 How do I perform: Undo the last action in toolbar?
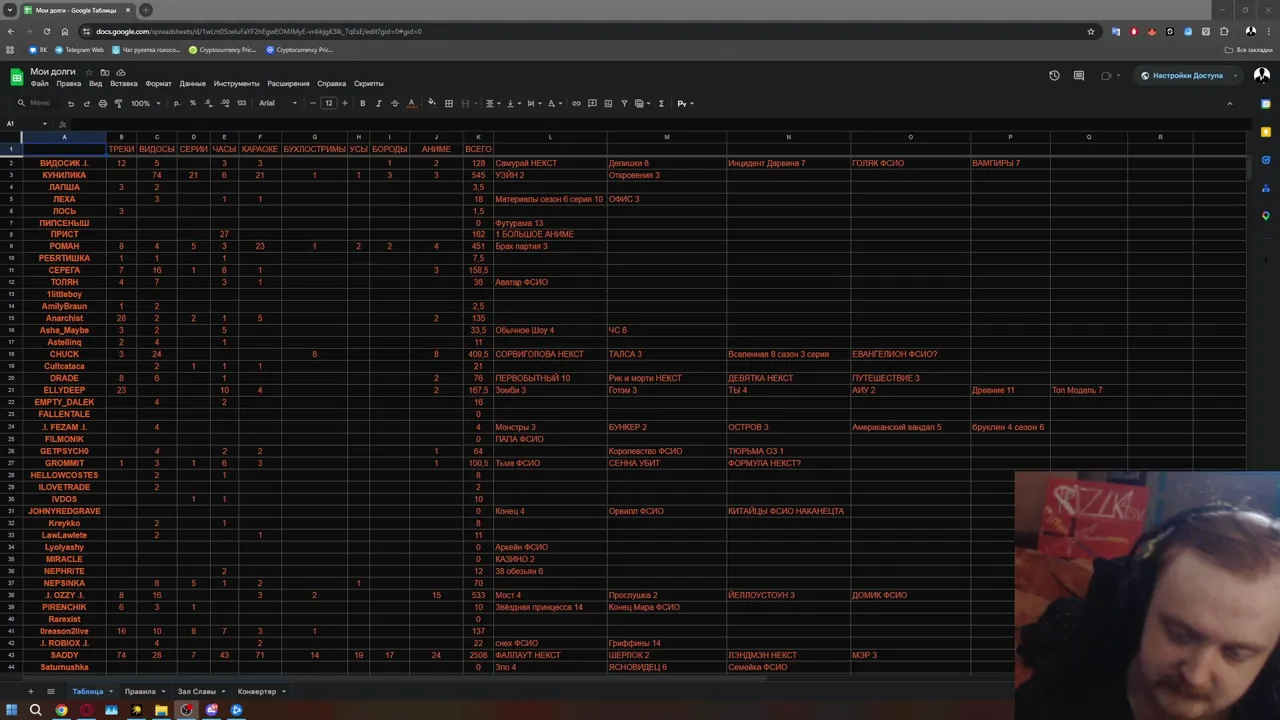(x=71, y=103)
